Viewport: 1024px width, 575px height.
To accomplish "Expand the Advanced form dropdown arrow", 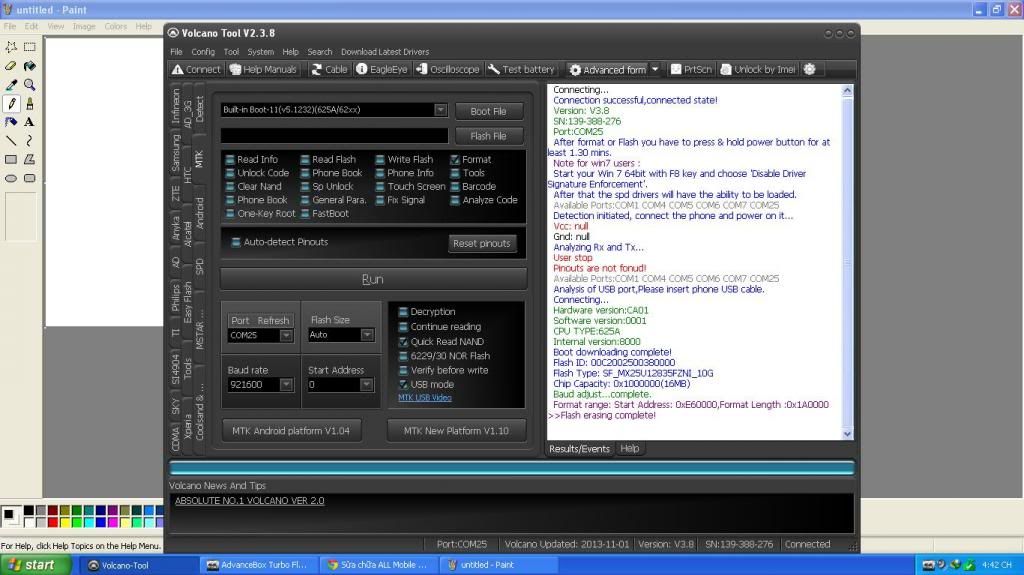I will [655, 69].
